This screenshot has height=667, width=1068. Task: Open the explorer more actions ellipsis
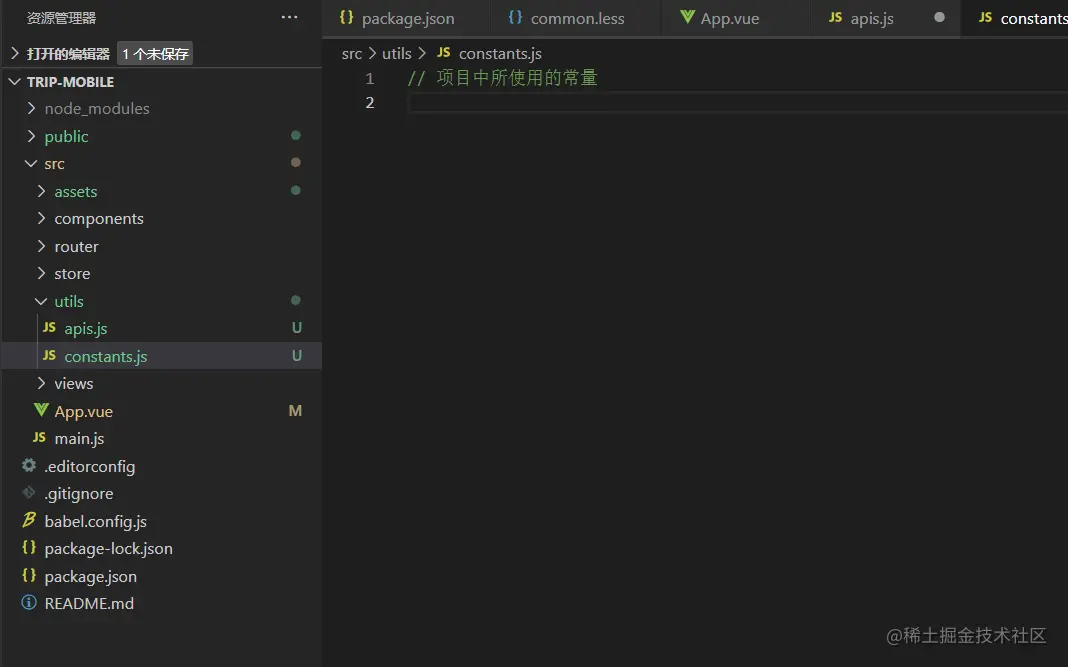[x=289, y=17]
